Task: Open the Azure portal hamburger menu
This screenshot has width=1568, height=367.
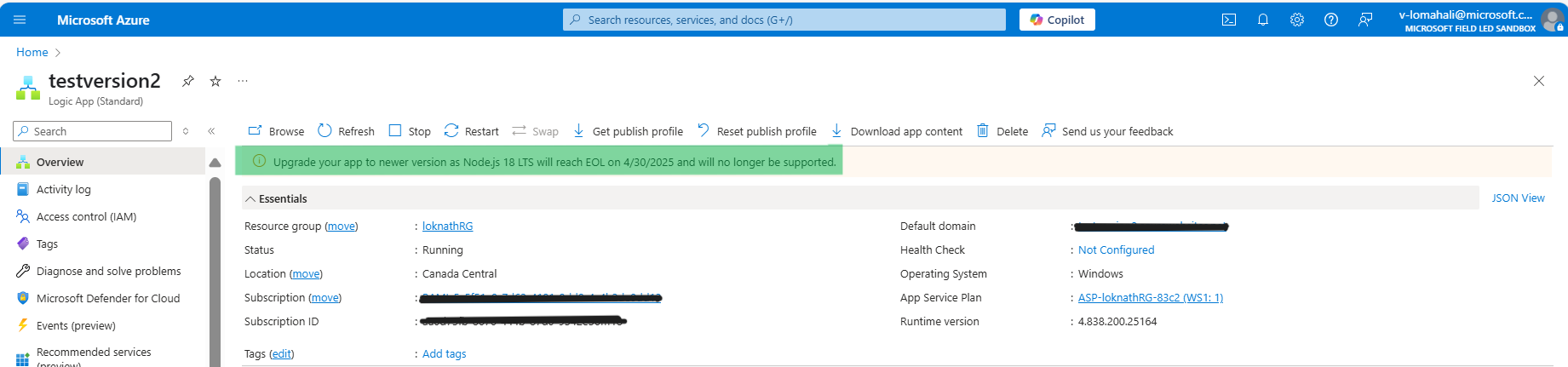Action: [x=20, y=20]
